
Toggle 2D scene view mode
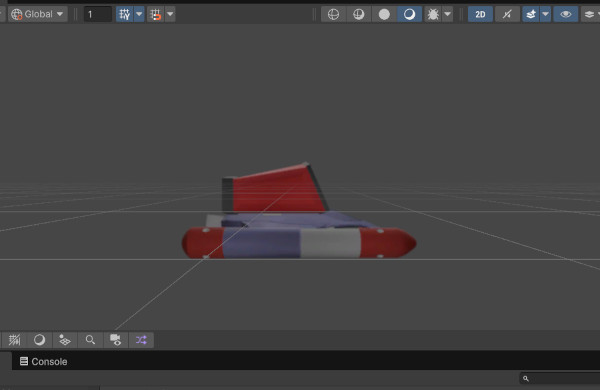(x=480, y=15)
